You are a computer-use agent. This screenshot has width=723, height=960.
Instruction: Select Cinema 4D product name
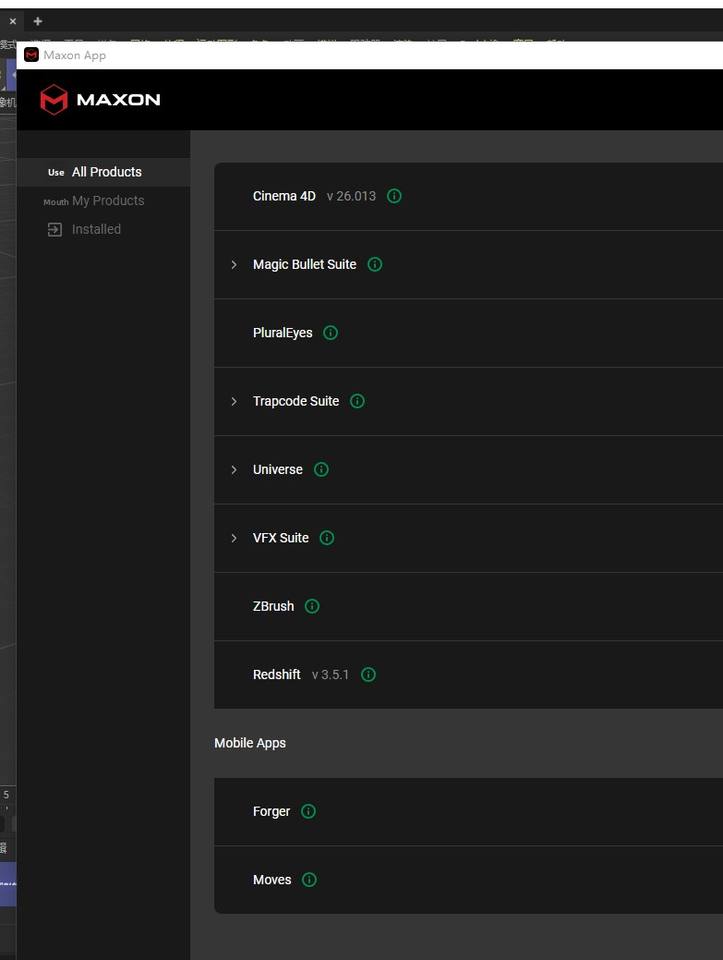click(x=284, y=196)
